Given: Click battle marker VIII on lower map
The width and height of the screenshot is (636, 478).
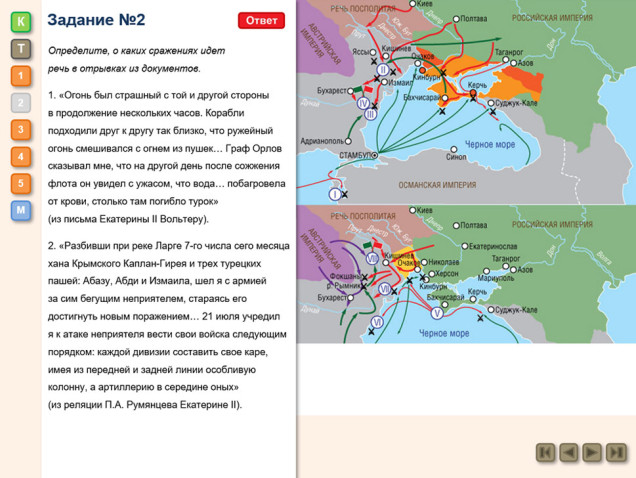Looking at the screenshot, I should tap(372, 258).
